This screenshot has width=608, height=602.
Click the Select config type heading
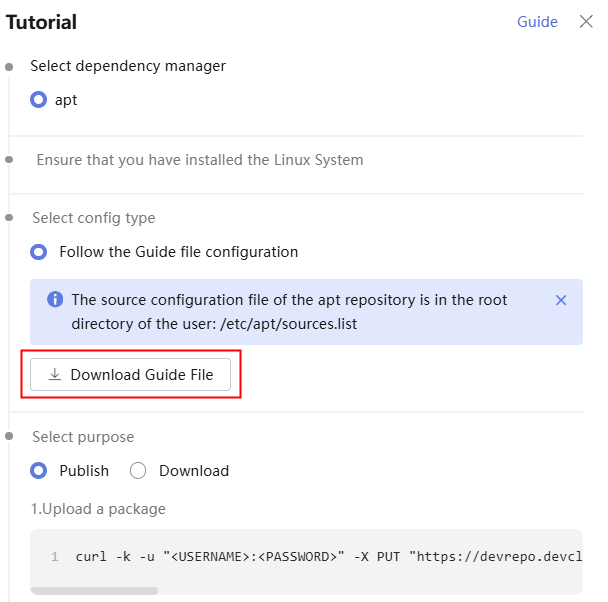(x=93, y=218)
